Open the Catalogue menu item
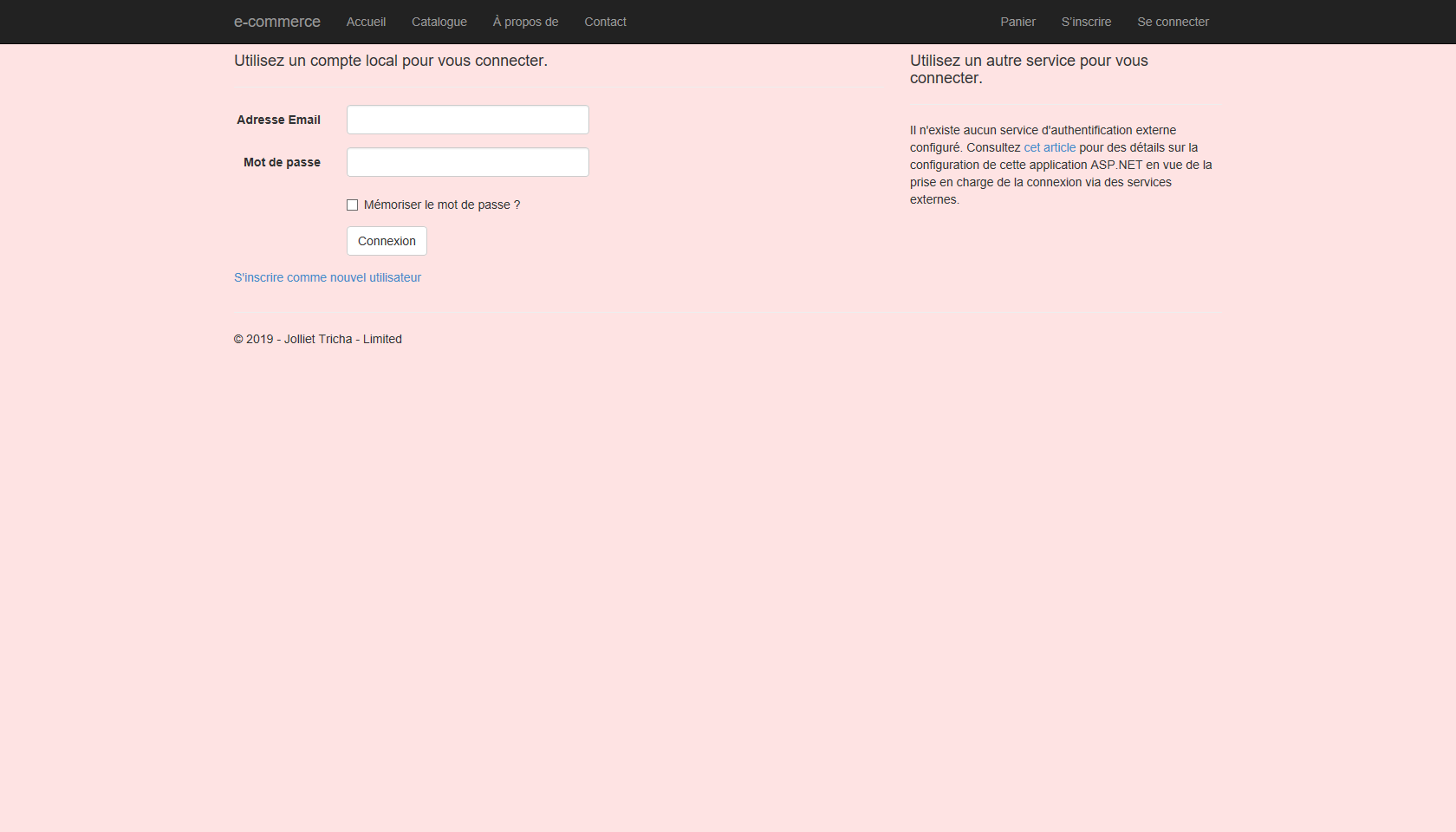 tap(439, 22)
